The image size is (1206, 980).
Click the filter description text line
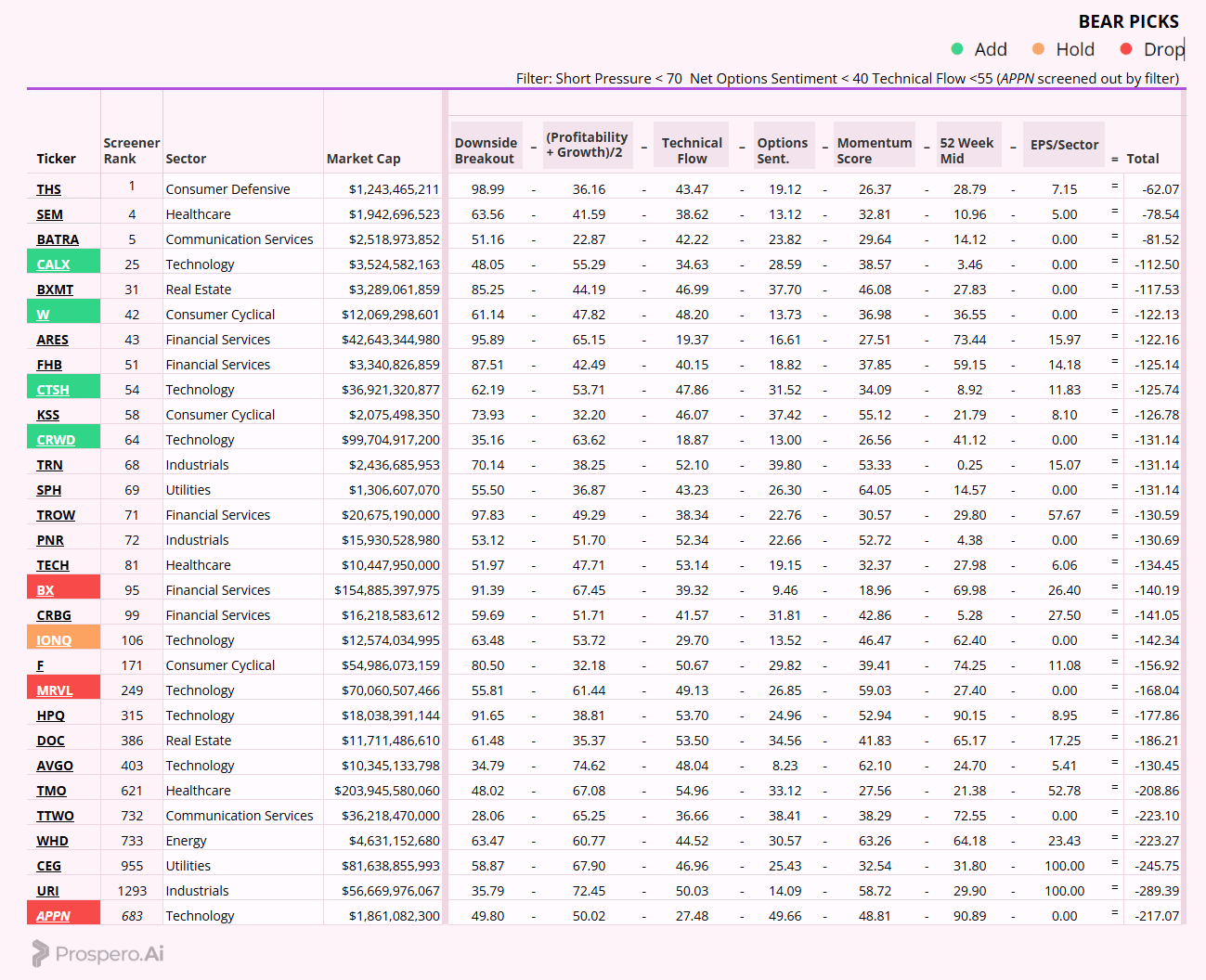[848, 79]
